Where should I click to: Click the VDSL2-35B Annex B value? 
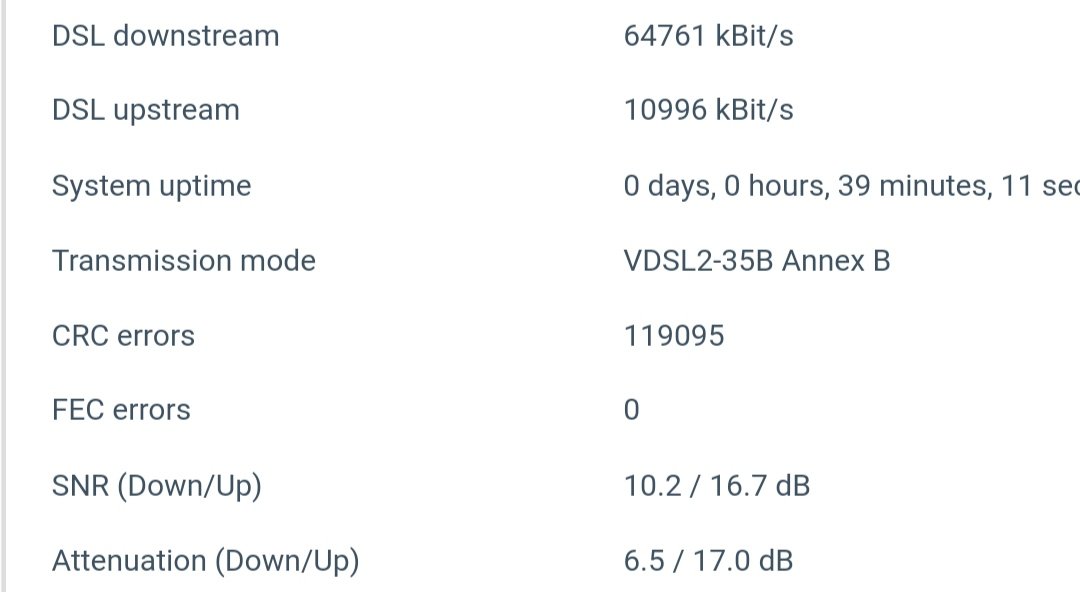tap(757, 261)
